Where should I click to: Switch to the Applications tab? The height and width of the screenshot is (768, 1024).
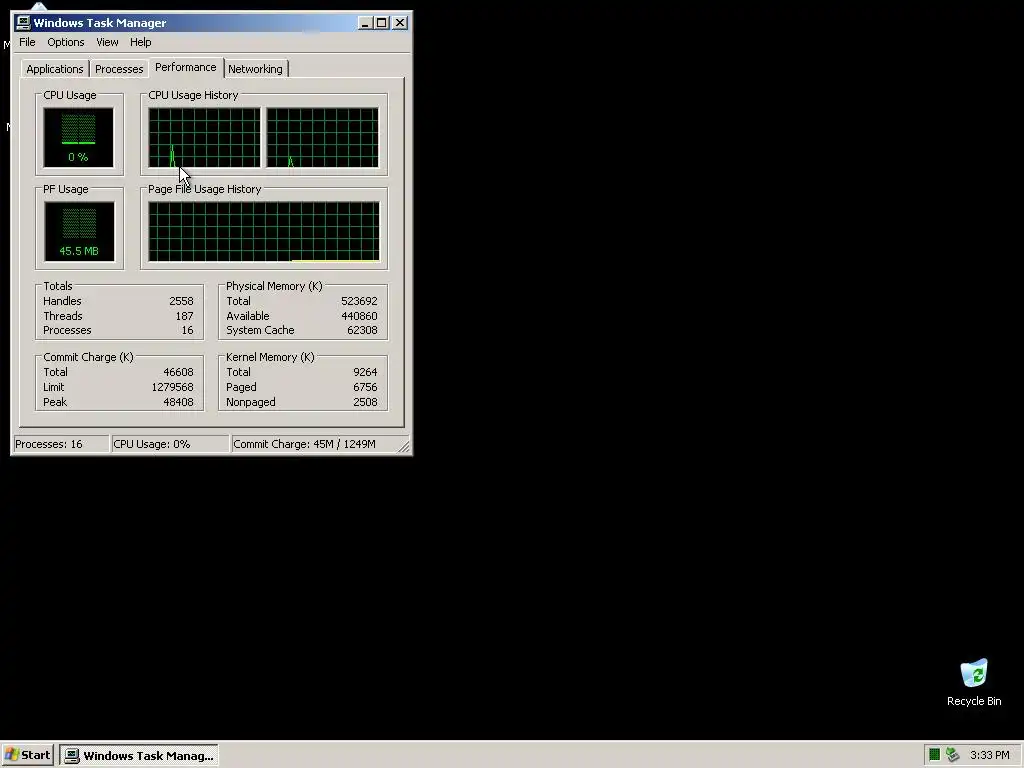tap(55, 69)
